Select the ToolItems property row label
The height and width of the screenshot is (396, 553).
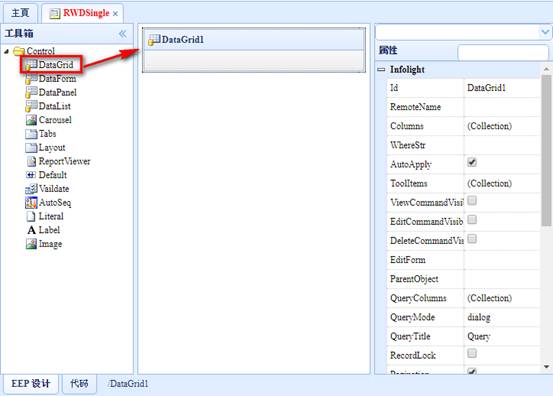pos(408,183)
